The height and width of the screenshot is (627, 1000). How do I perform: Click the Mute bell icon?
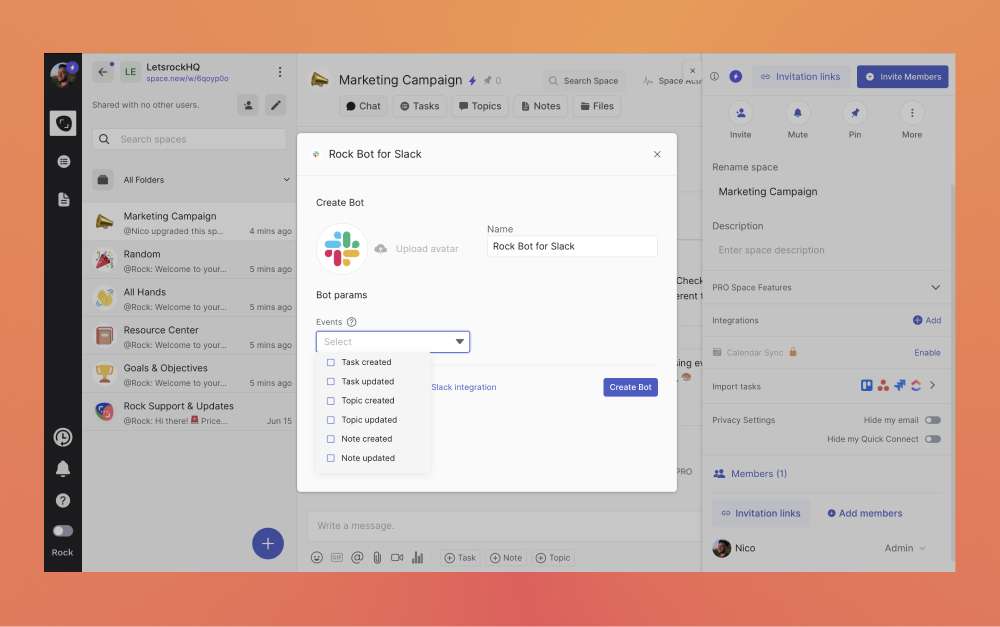(x=797, y=113)
